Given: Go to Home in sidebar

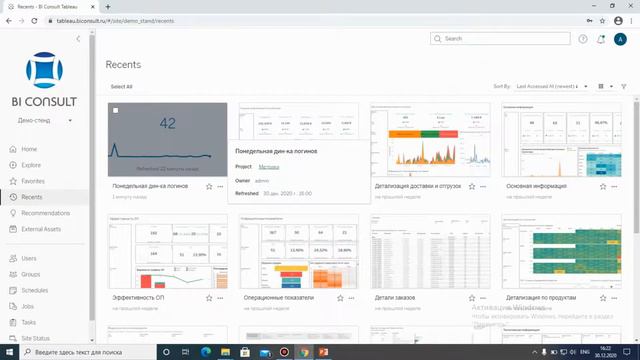Looking at the screenshot, I should (29, 149).
